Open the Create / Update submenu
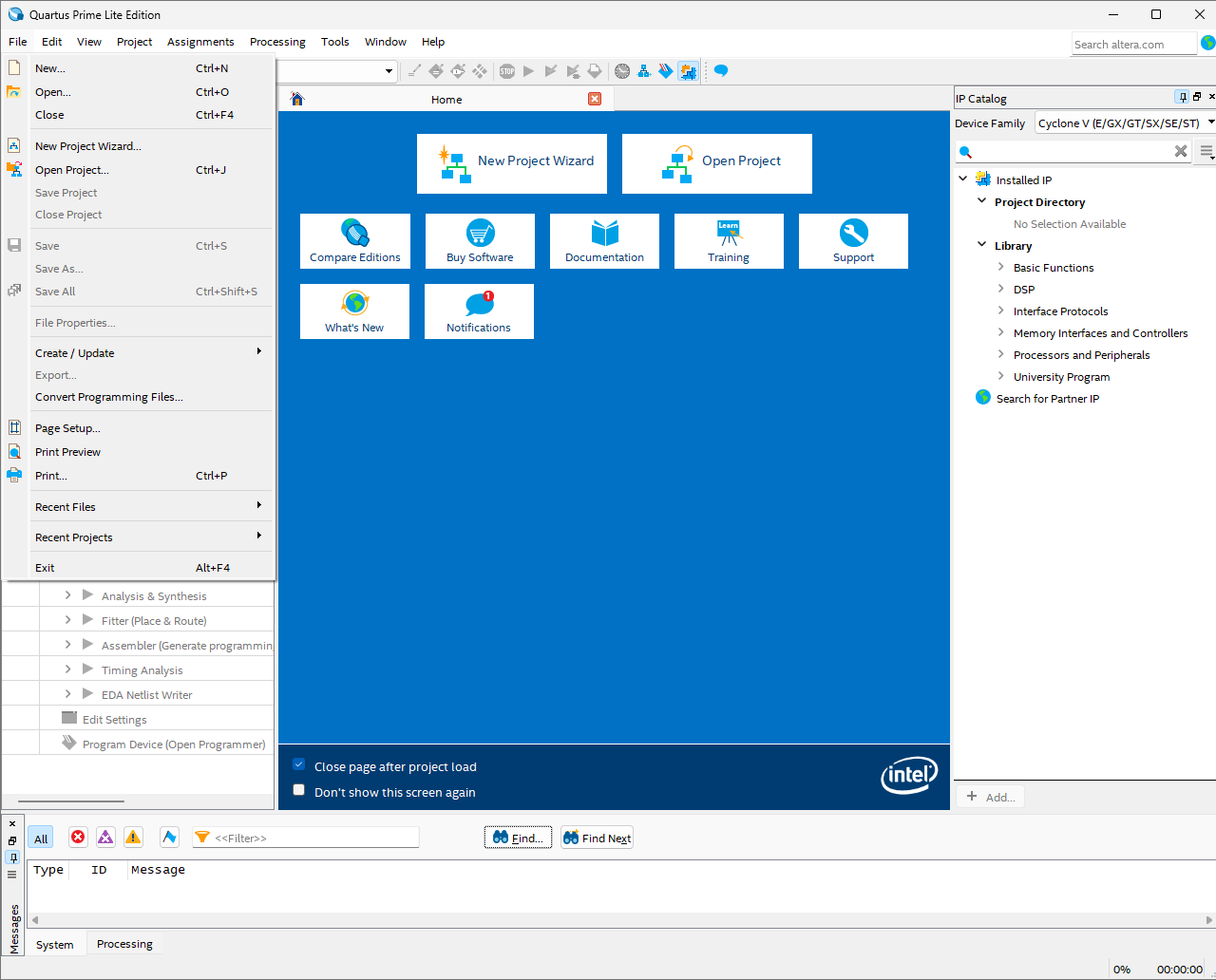The height and width of the screenshot is (980, 1216). (x=140, y=353)
